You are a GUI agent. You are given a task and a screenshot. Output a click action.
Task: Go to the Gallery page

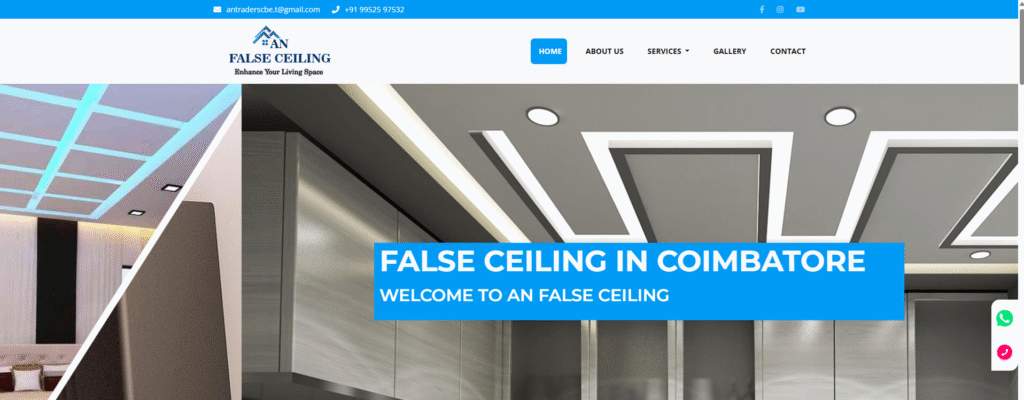729,51
